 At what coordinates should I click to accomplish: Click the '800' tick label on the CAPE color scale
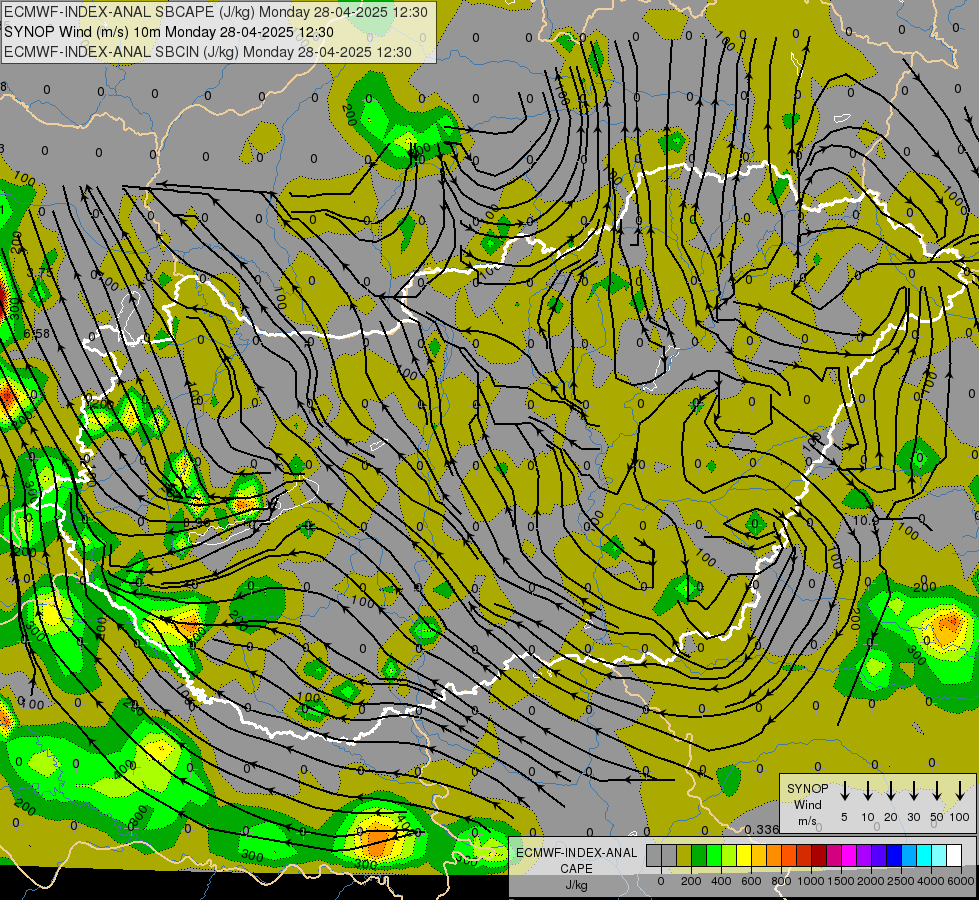[x=781, y=881]
